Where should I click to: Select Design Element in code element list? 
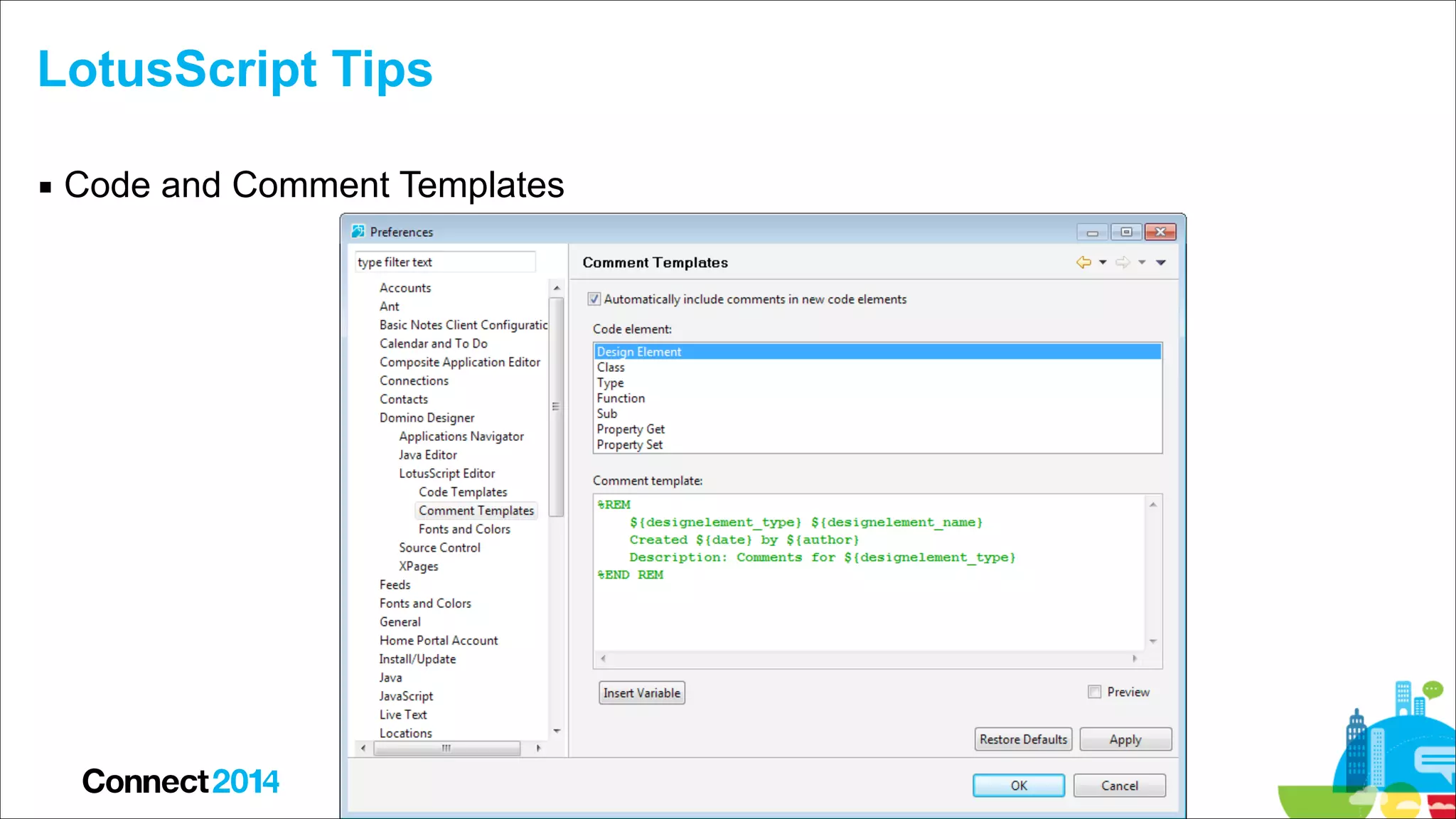click(877, 352)
